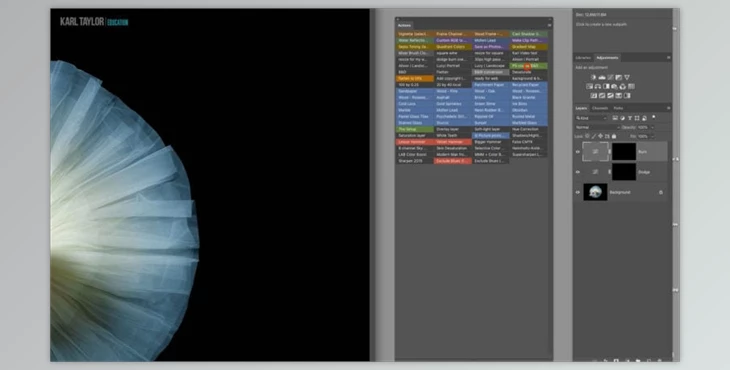This screenshot has height=370, width=730.
Task: Switch to the Channels tab
Action: 600,108
